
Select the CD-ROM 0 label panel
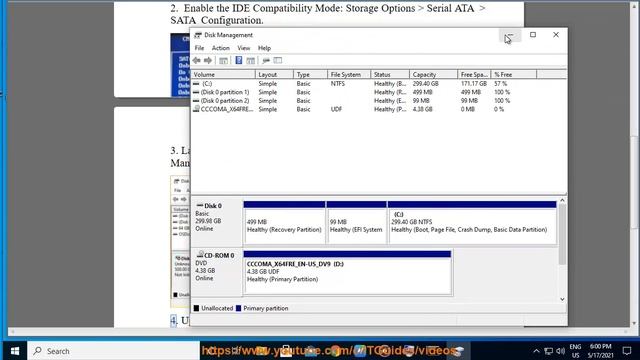tap(217, 272)
